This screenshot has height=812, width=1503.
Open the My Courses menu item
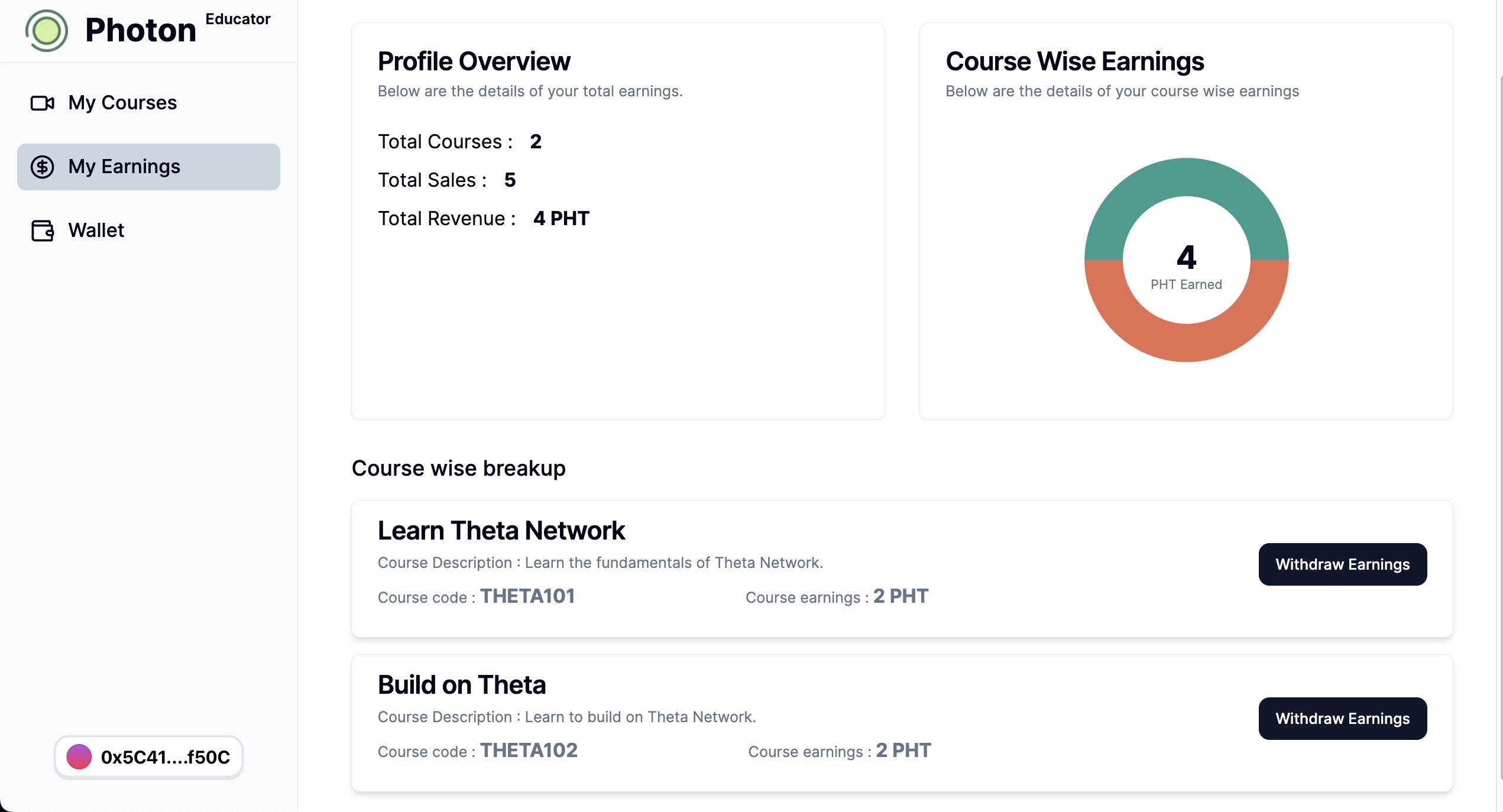click(122, 103)
